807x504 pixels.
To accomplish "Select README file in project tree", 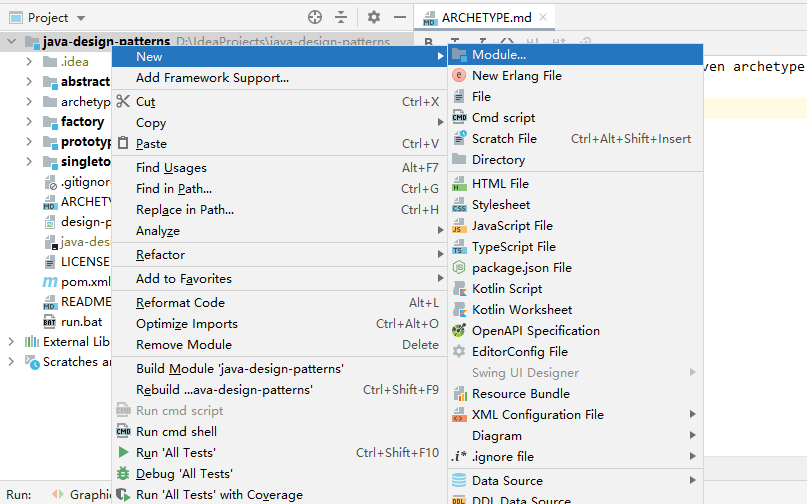I will (x=77, y=302).
